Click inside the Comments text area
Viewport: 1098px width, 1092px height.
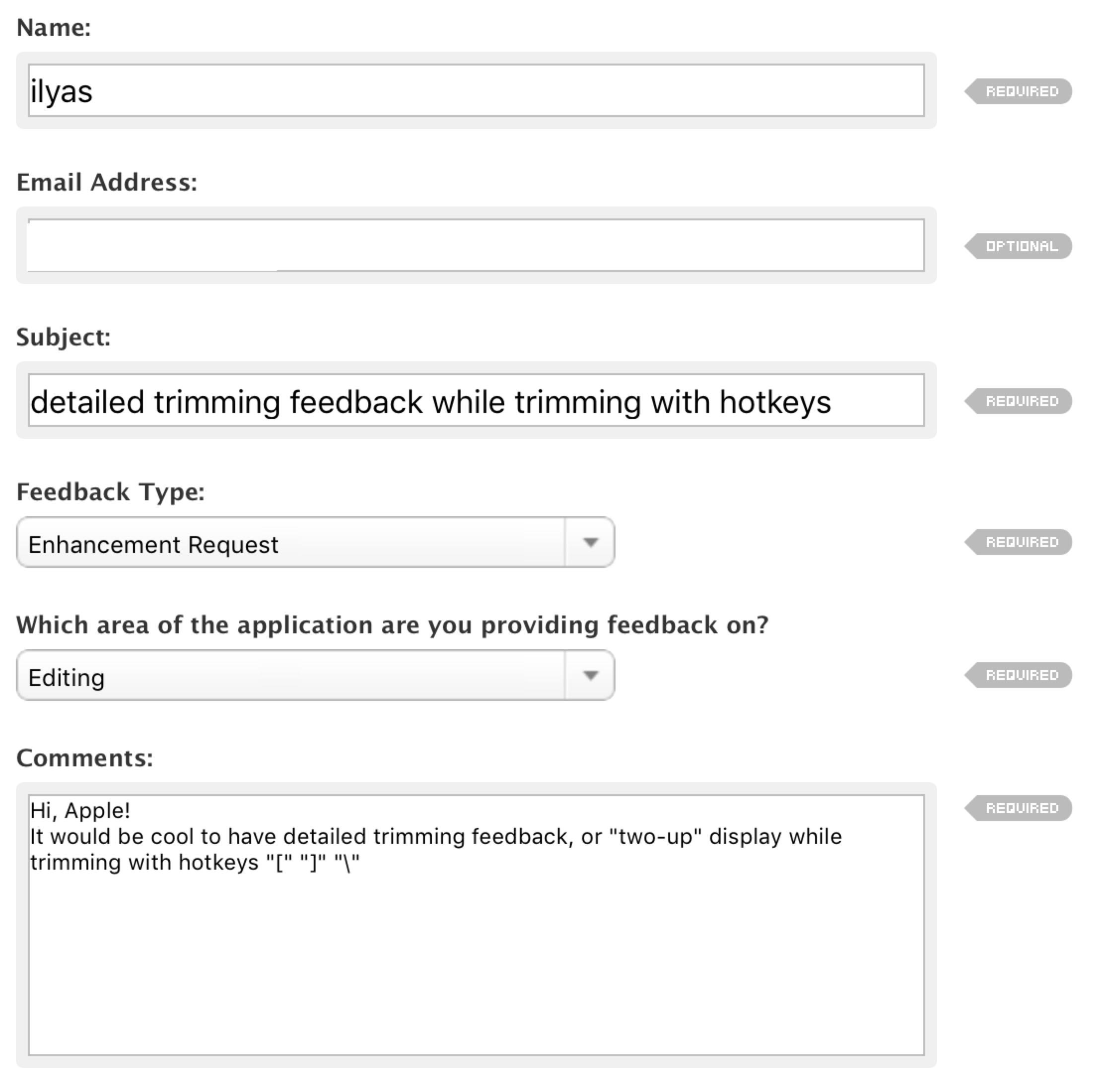click(476, 926)
